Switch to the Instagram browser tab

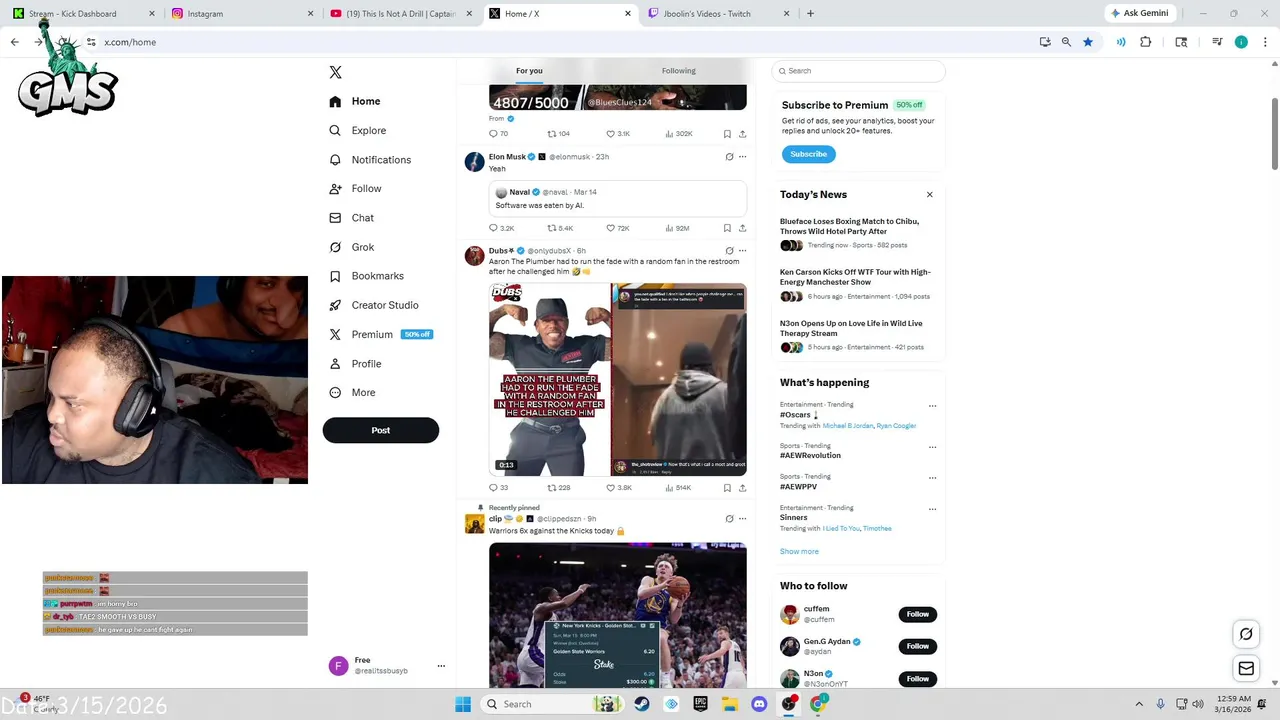[241, 14]
